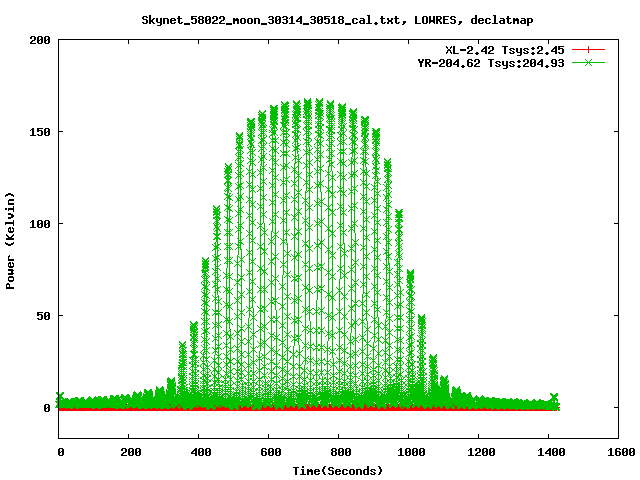Click the x-axis tick label 1200
Viewport: 640px width, 480px height.
(481, 452)
